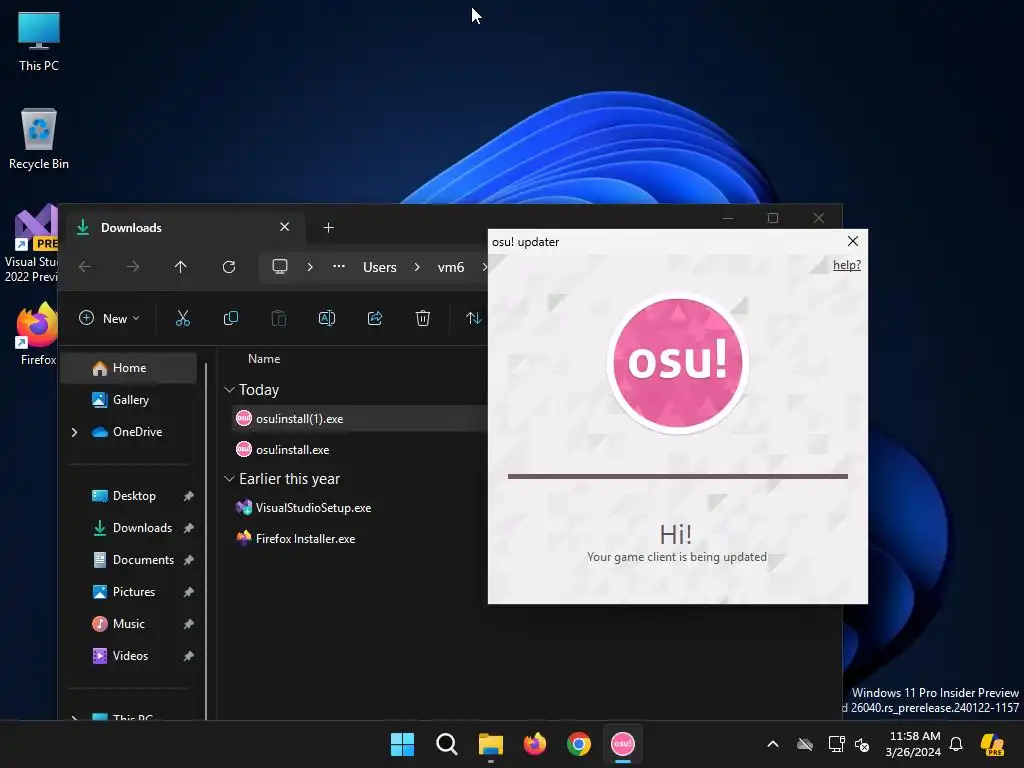Click Users in the address path
The image size is (1024, 768).
tap(379, 268)
